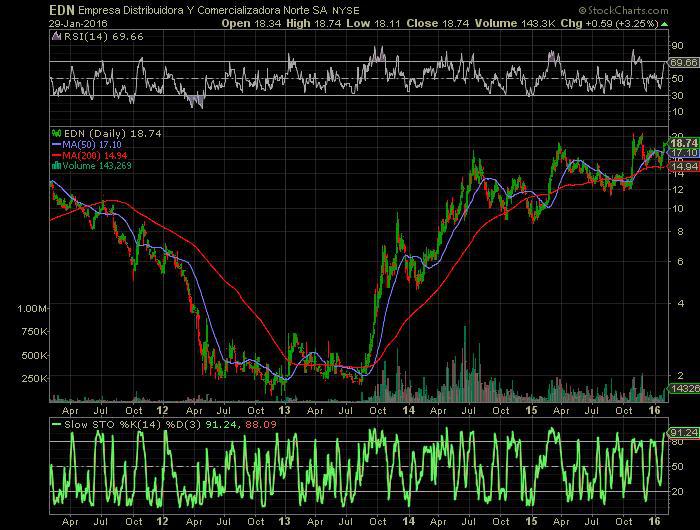Click the 90 level on the RSI axis
Viewport: 700px width, 530px height.
point(677,46)
